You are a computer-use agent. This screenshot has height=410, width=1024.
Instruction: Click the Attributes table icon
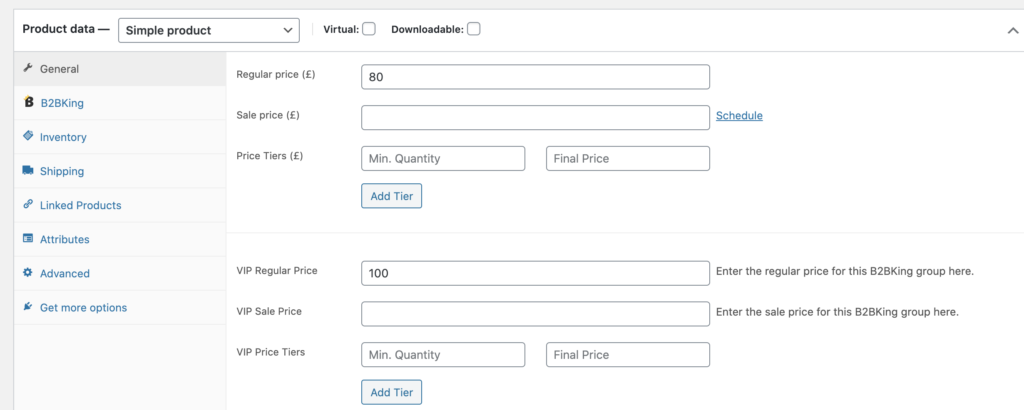pos(28,238)
